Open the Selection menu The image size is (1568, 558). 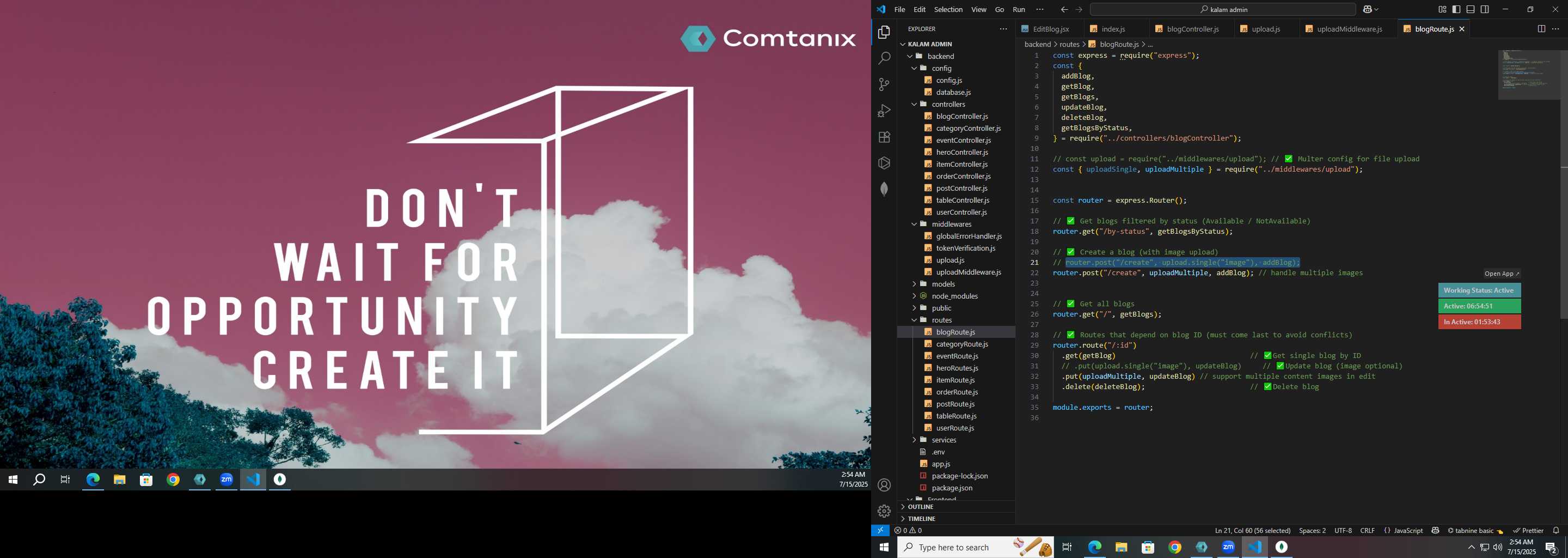(948, 9)
